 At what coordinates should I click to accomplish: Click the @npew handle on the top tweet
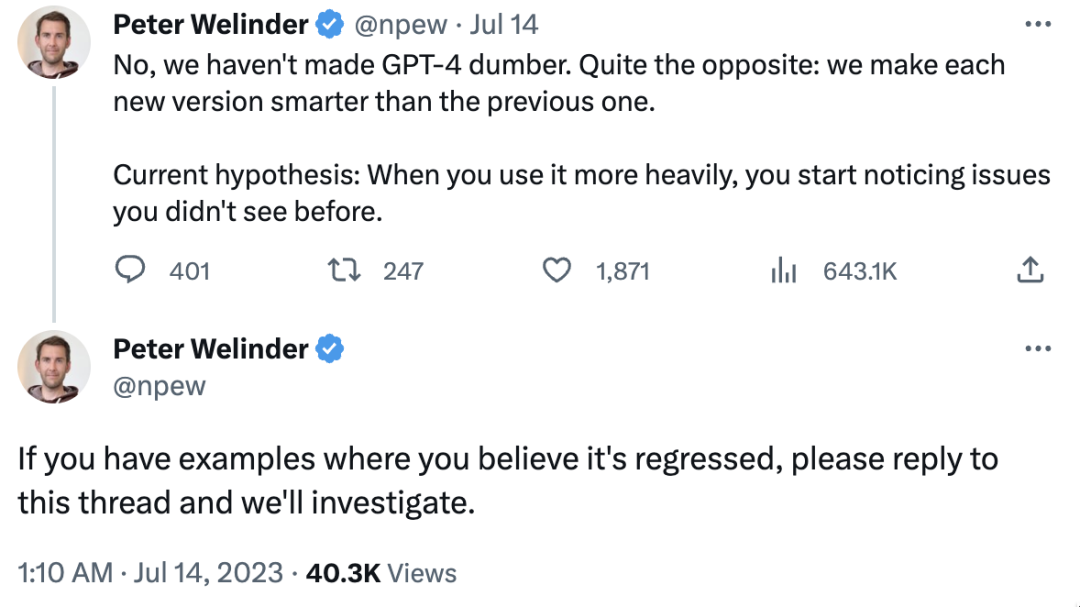(x=401, y=23)
